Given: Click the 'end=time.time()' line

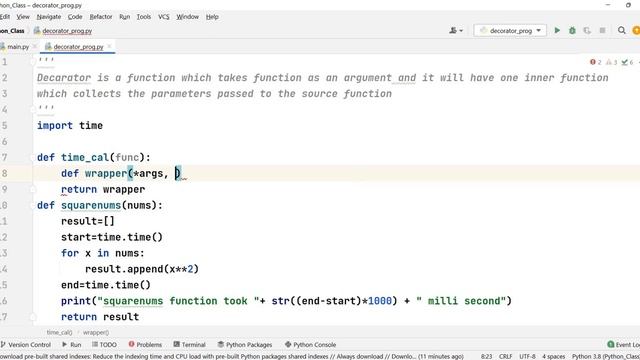Looking at the screenshot, I should pos(106,285).
